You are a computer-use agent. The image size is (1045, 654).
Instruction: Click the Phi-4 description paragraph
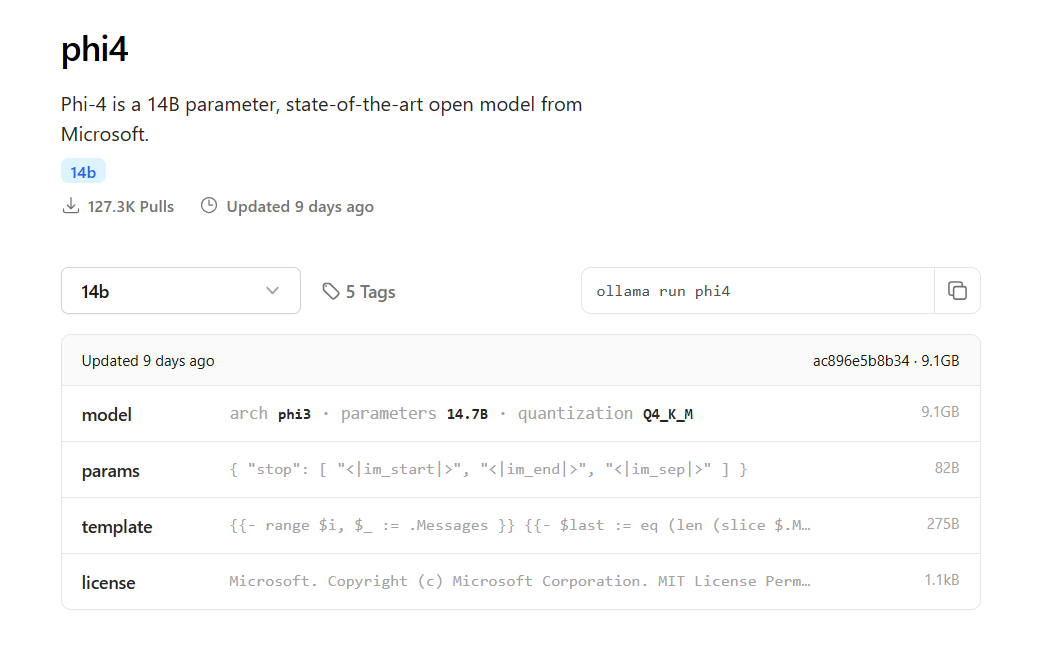[x=321, y=119]
